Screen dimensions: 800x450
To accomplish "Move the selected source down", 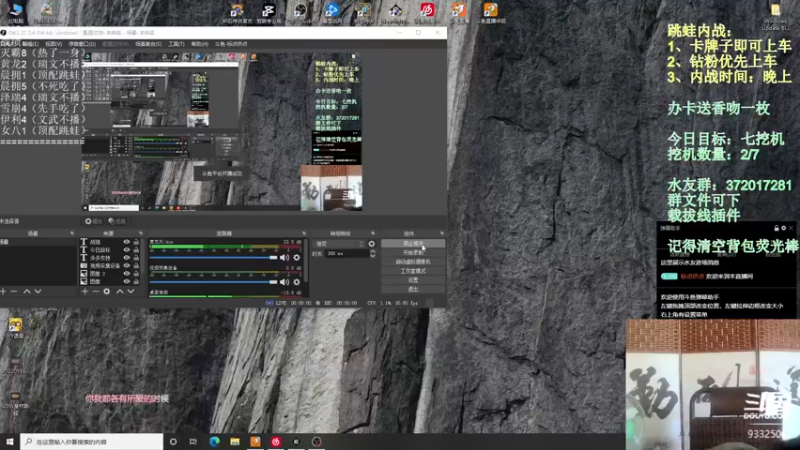I will 131,291.
